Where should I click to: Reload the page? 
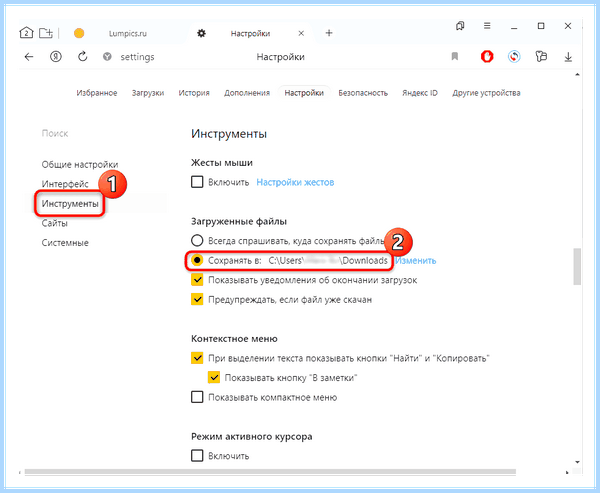[83, 57]
